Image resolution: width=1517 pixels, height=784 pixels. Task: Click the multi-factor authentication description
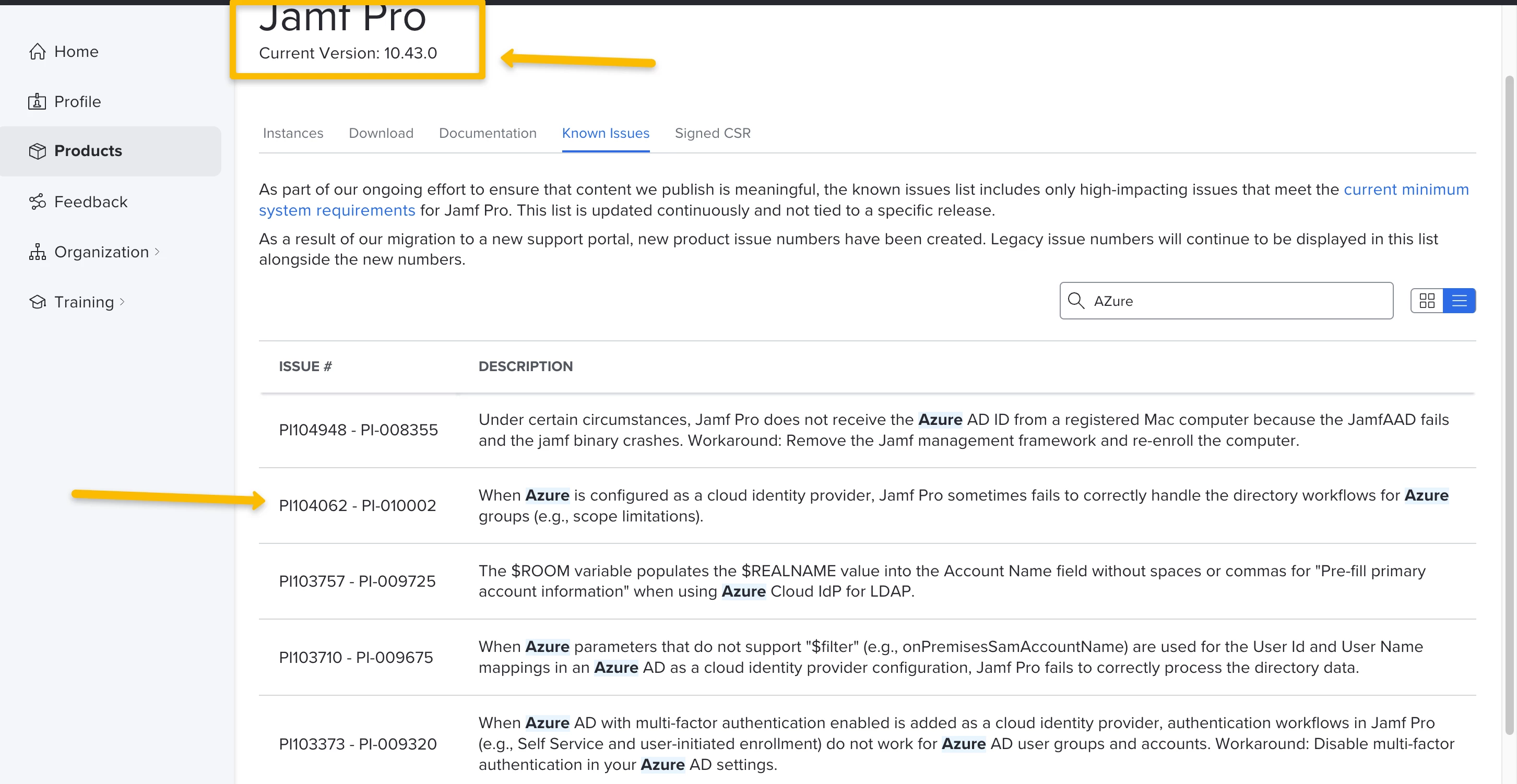click(x=966, y=744)
